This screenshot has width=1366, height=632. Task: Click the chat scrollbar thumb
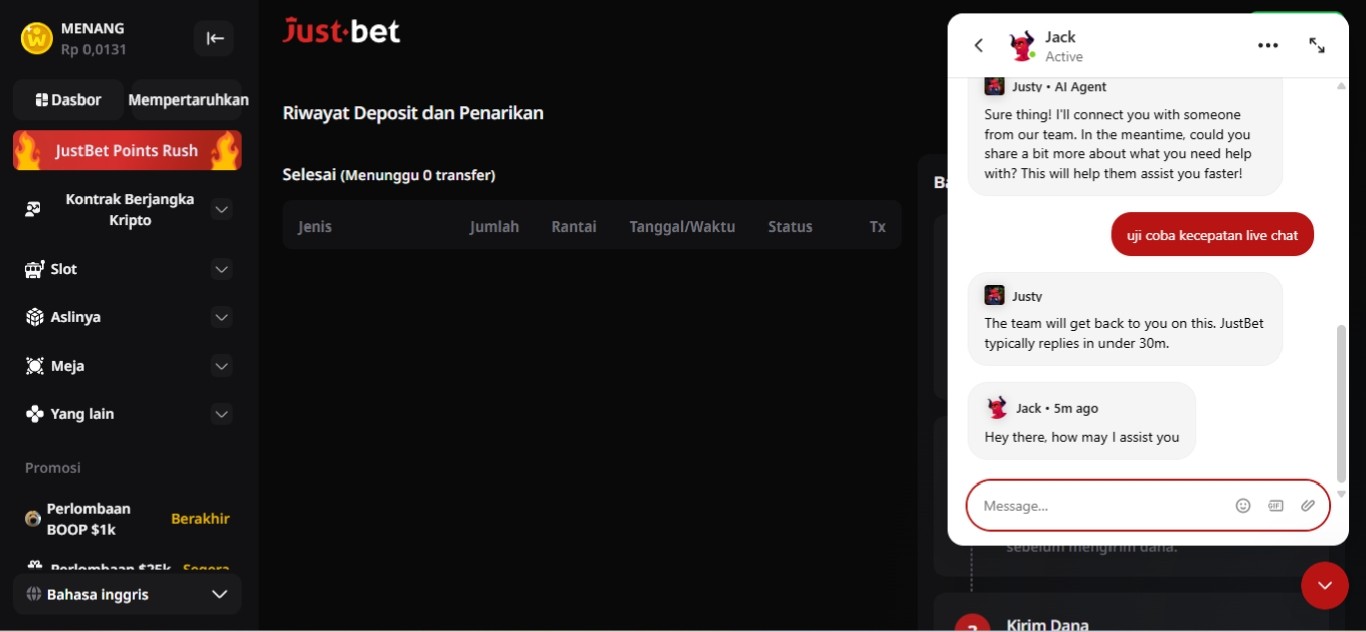[x=1342, y=403]
